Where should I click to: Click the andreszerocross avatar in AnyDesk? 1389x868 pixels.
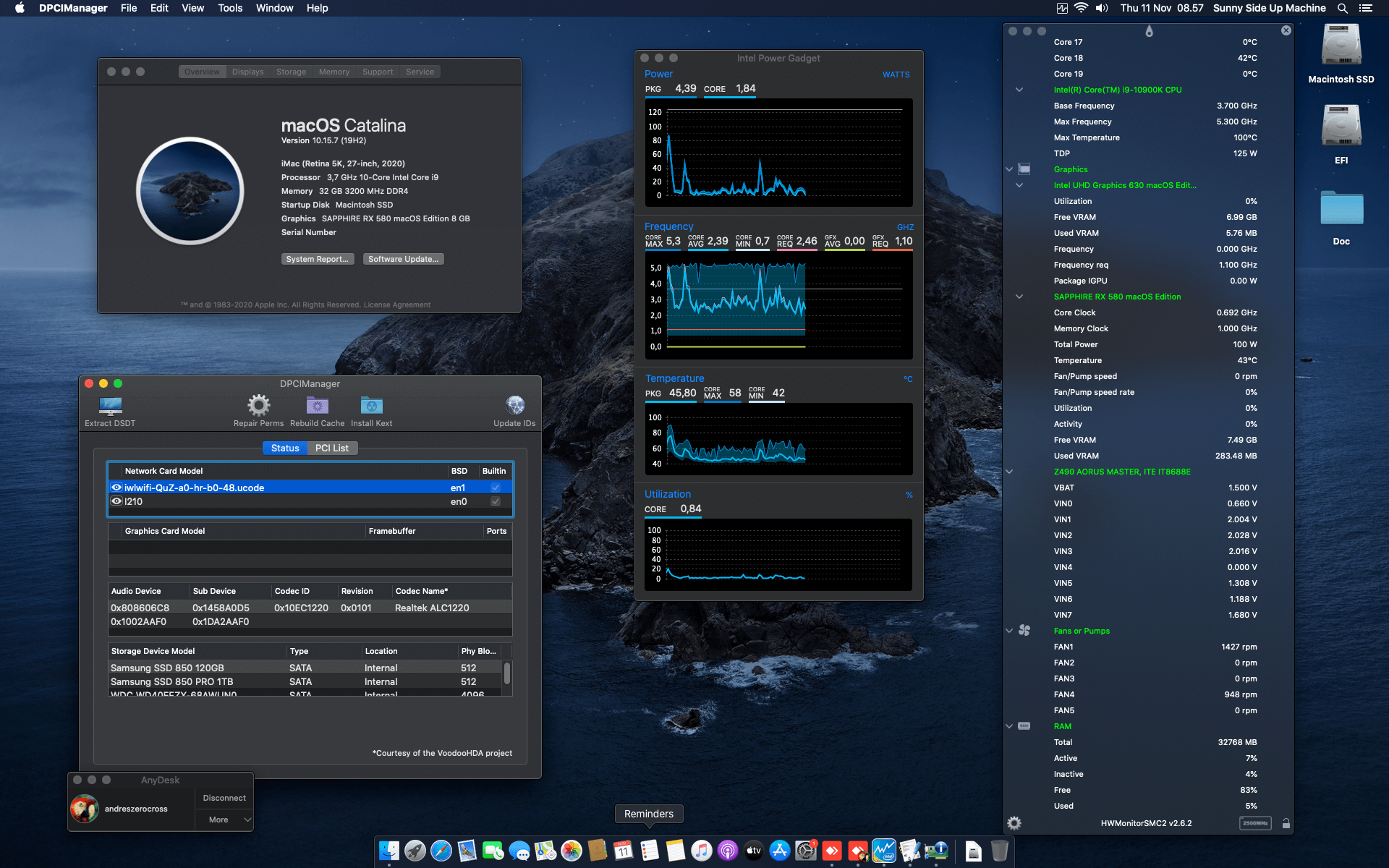click(85, 809)
